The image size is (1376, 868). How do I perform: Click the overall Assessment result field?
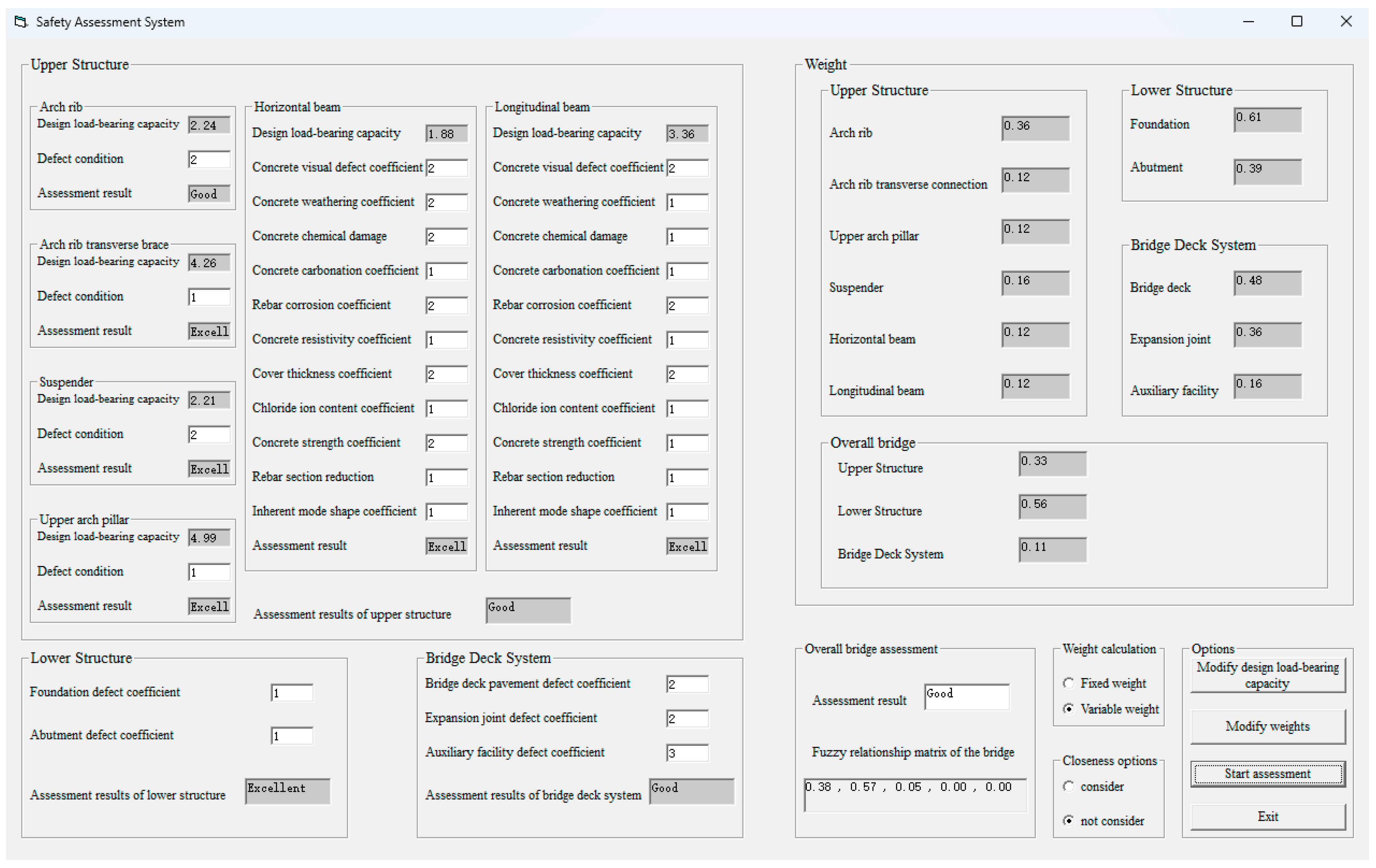tap(967, 697)
